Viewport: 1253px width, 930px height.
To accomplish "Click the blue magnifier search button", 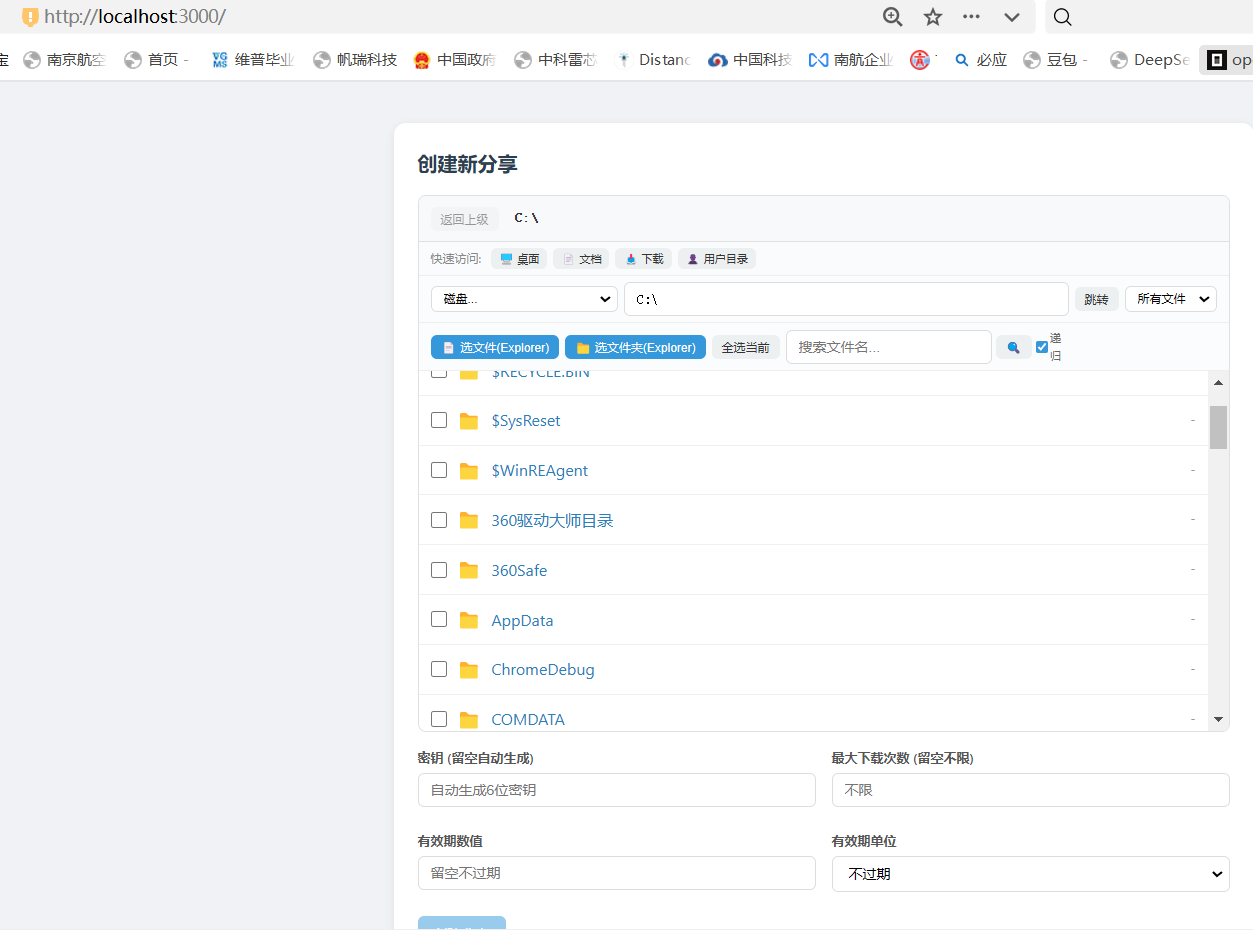I will (1013, 347).
